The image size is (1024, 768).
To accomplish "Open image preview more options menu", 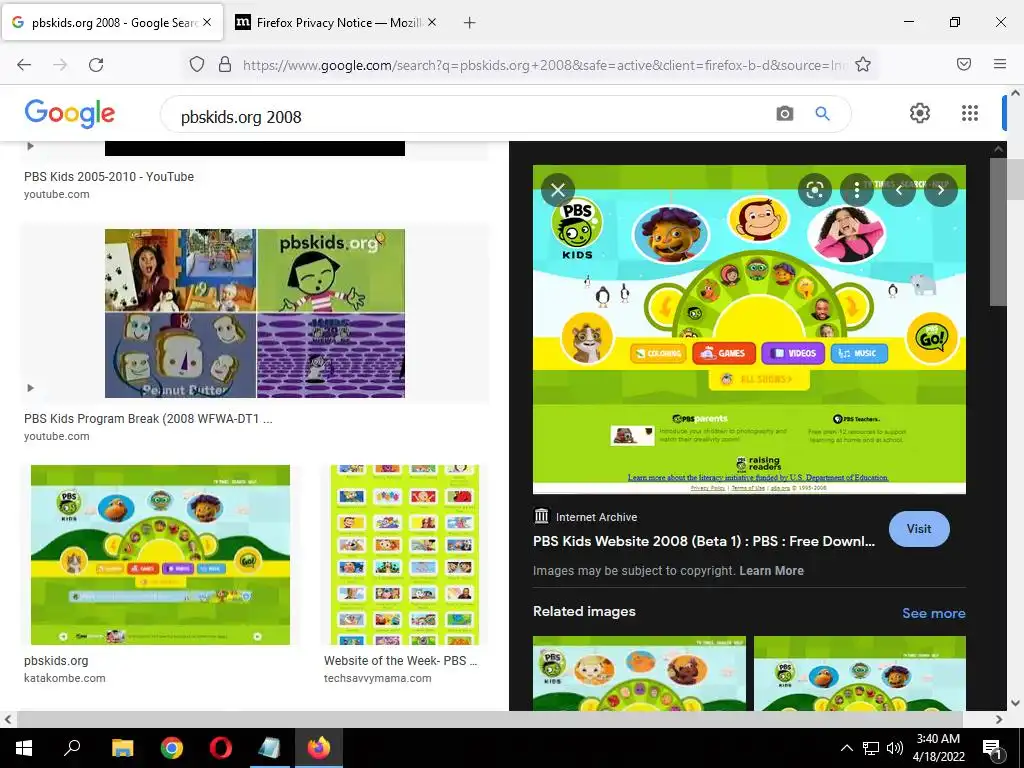I will [x=857, y=190].
